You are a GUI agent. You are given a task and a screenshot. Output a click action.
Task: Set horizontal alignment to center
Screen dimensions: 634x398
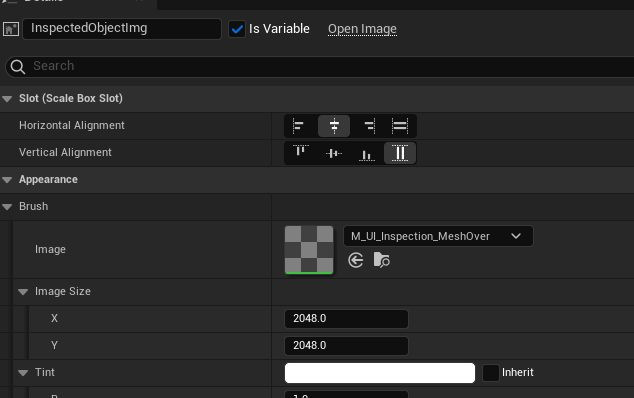334,126
